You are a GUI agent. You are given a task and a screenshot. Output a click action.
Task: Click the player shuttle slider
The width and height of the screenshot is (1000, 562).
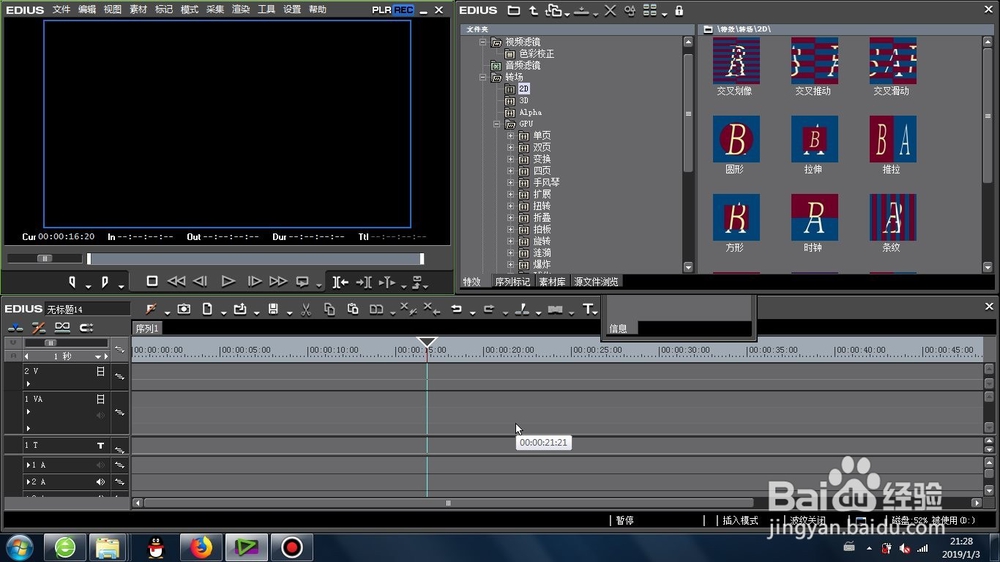45,258
